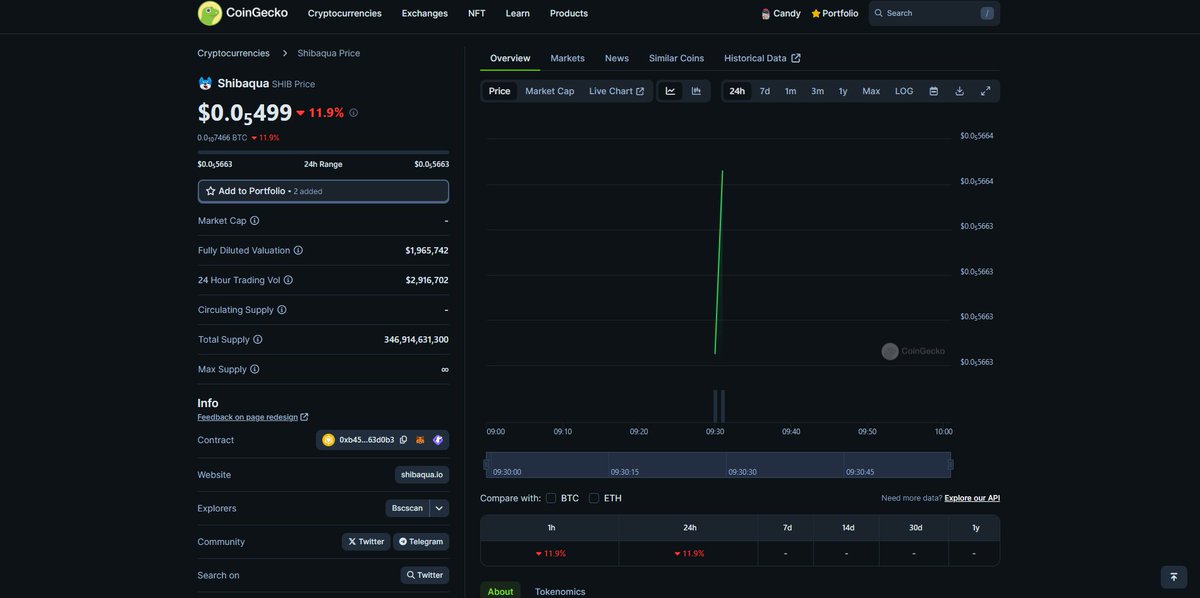The height and width of the screenshot is (598, 1200).
Task: Show Circulating Supply info icon
Action: coord(282,310)
